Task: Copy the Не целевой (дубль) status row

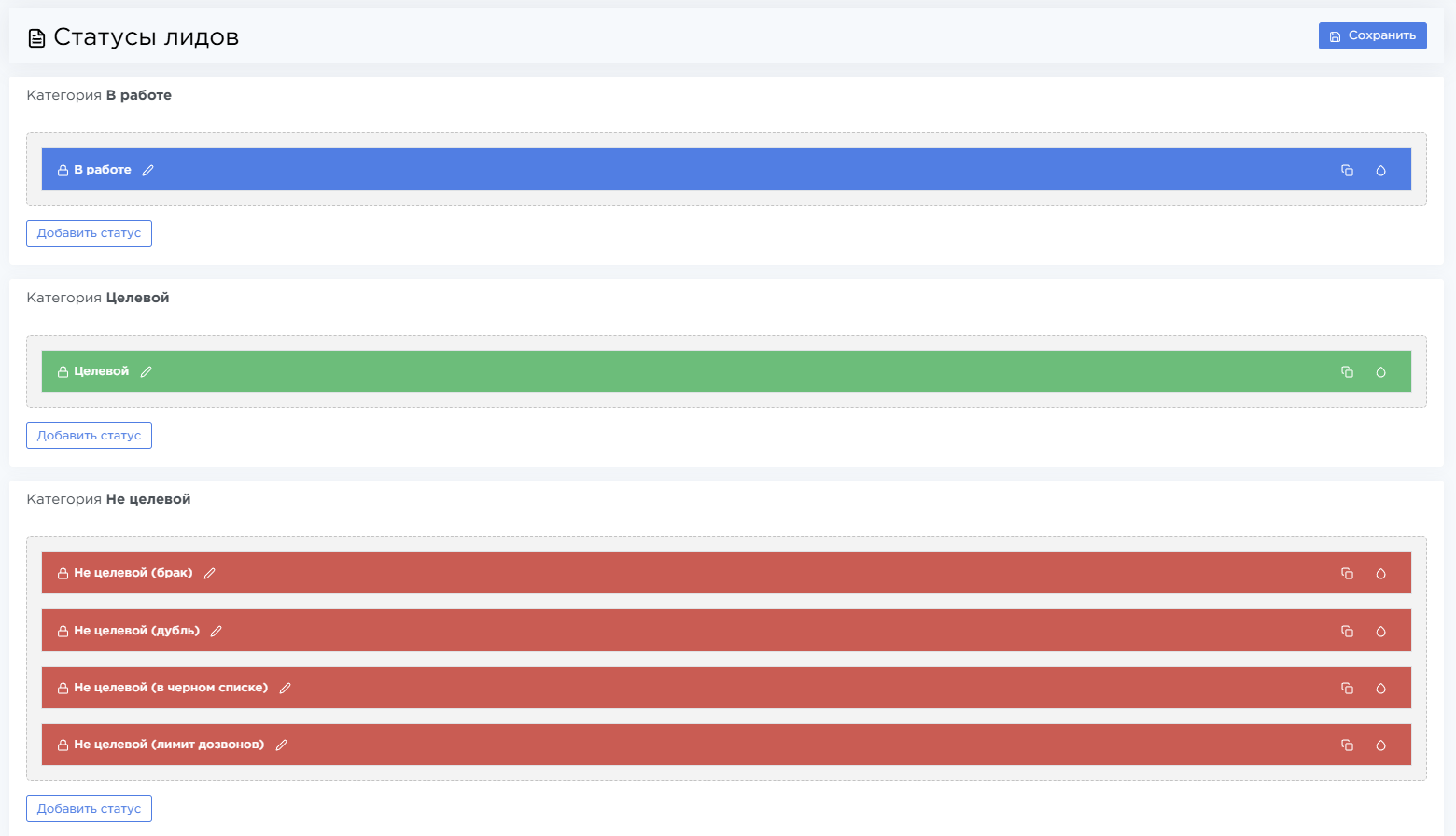Action: tap(1347, 631)
